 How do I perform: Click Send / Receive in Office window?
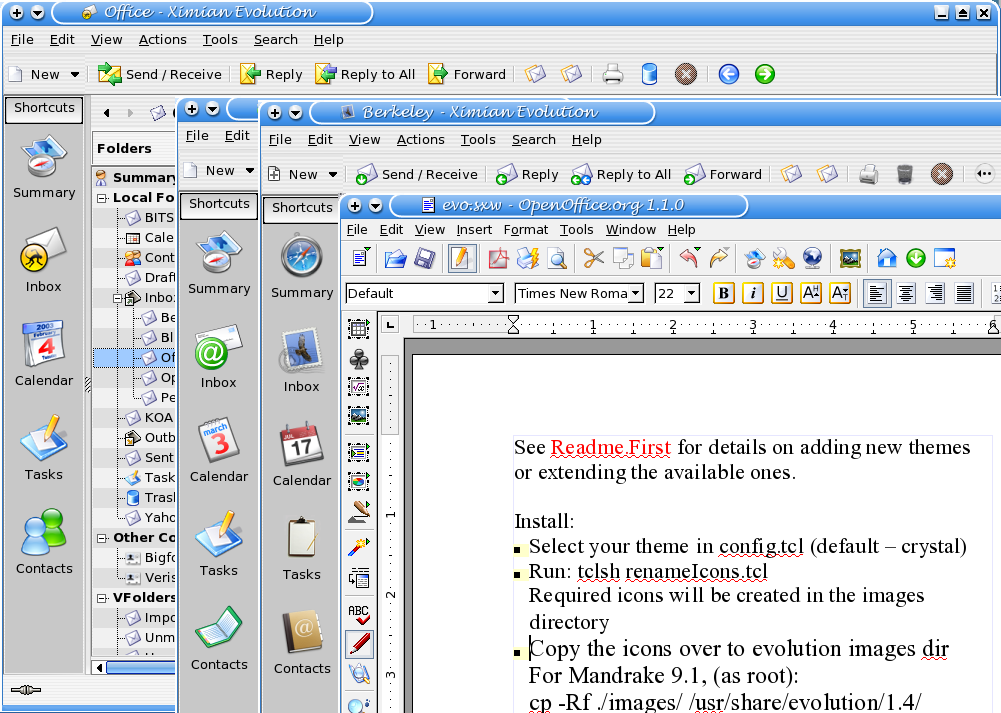coord(160,74)
